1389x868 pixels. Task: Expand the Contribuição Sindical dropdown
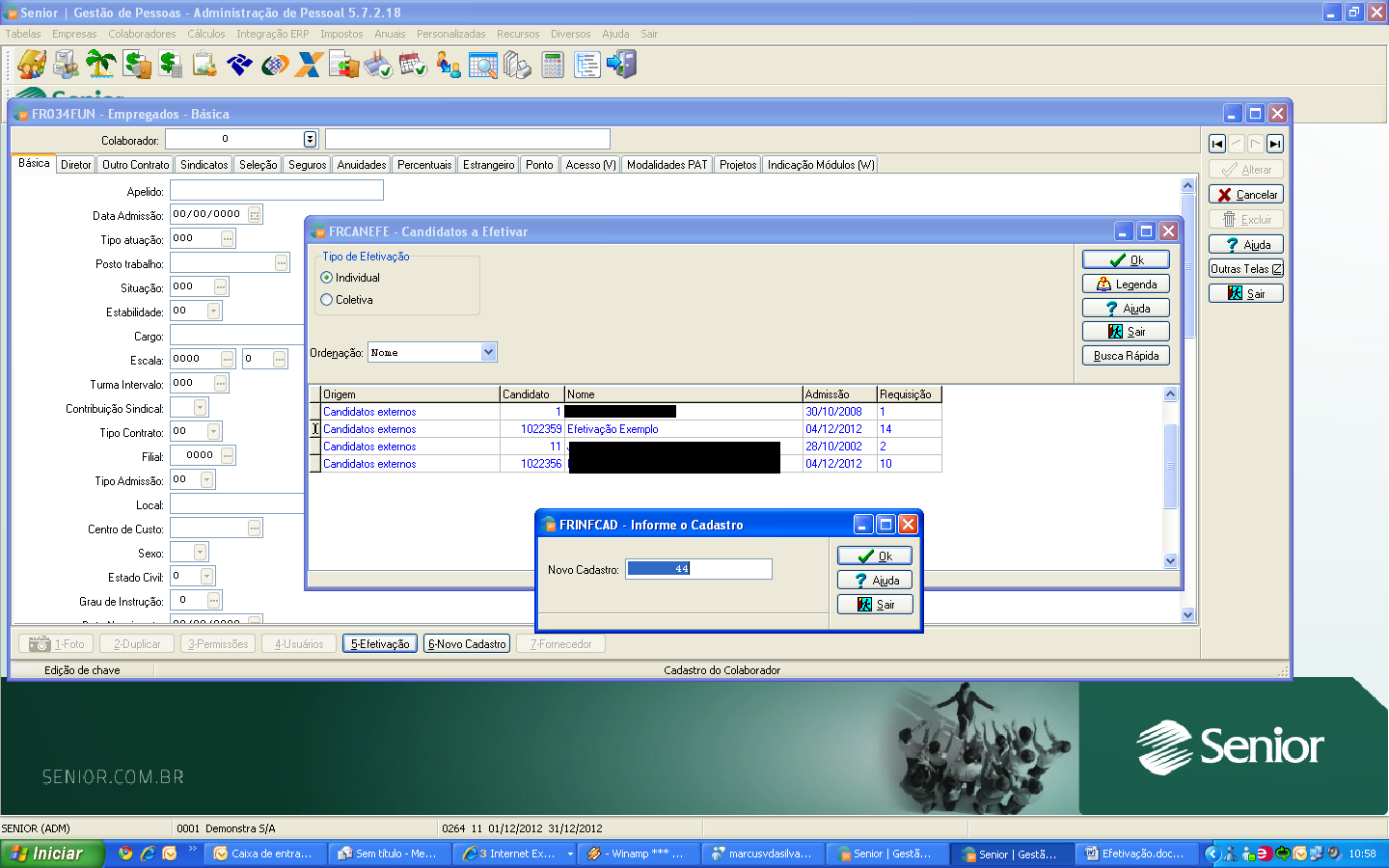pyautogui.click(x=201, y=408)
